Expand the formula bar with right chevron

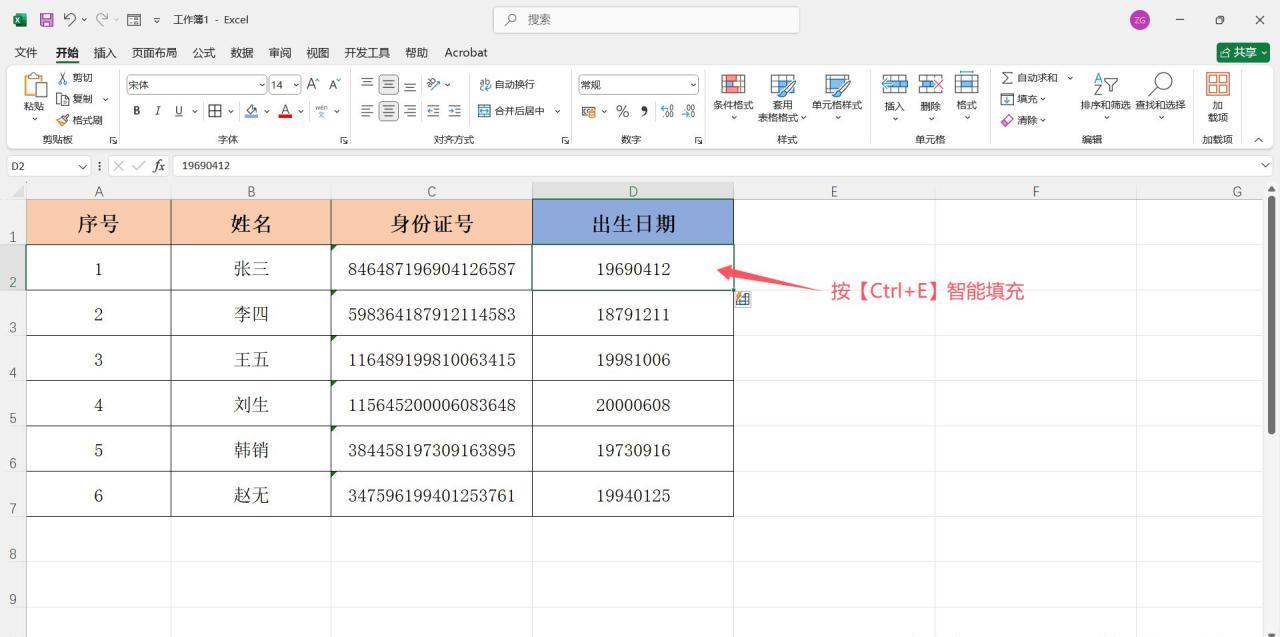pos(1265,166)
